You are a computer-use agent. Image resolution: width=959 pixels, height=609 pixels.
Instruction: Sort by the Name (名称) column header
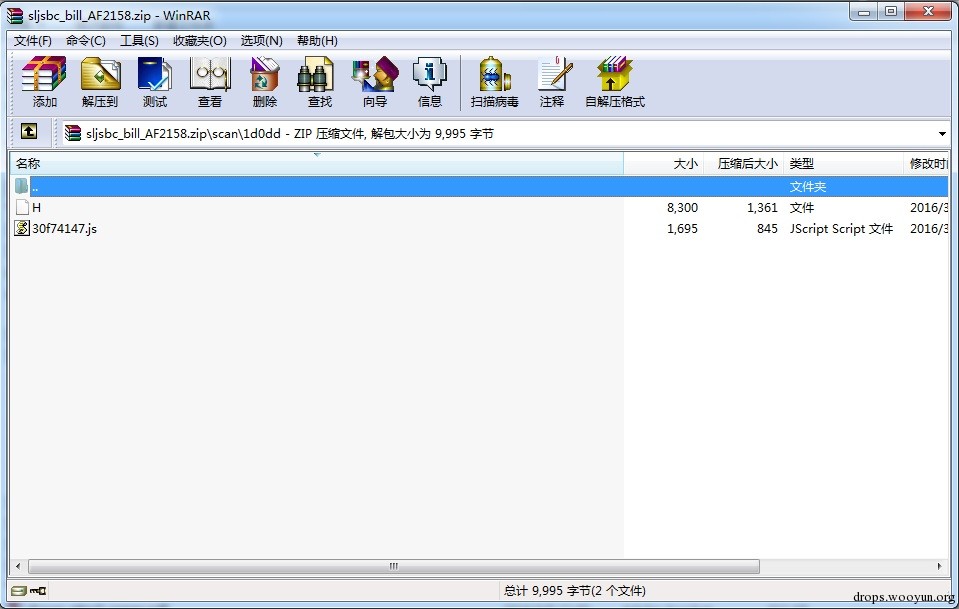(317, 163)
